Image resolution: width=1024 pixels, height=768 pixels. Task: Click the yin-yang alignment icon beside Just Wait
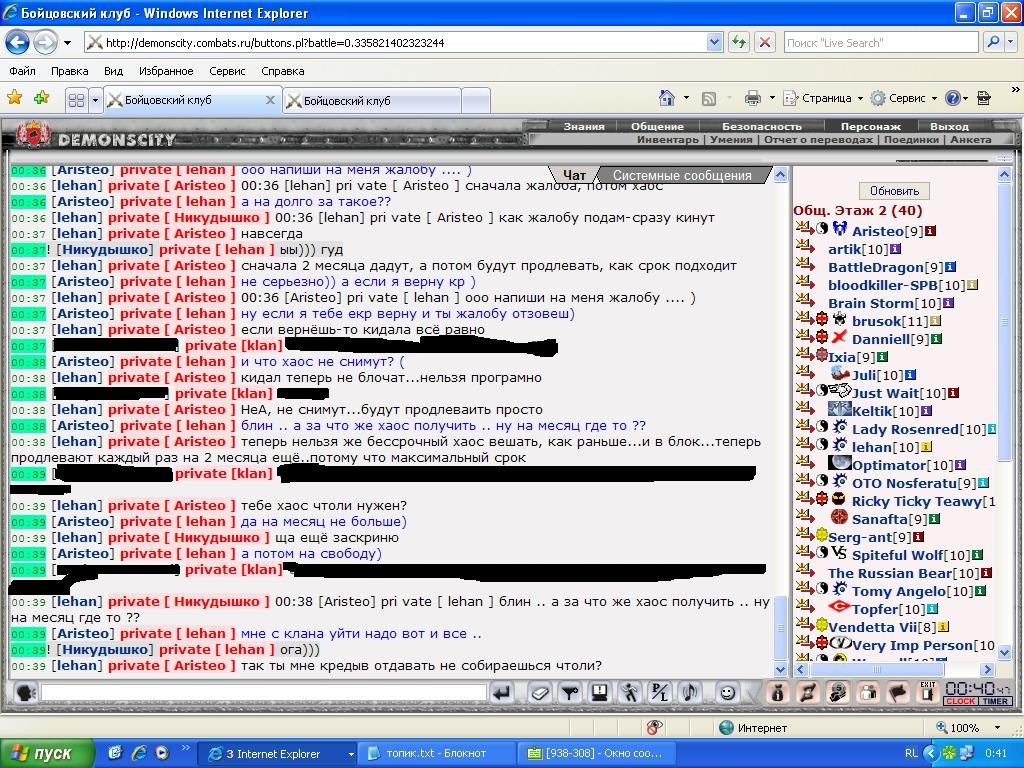(x=822, y=391)
